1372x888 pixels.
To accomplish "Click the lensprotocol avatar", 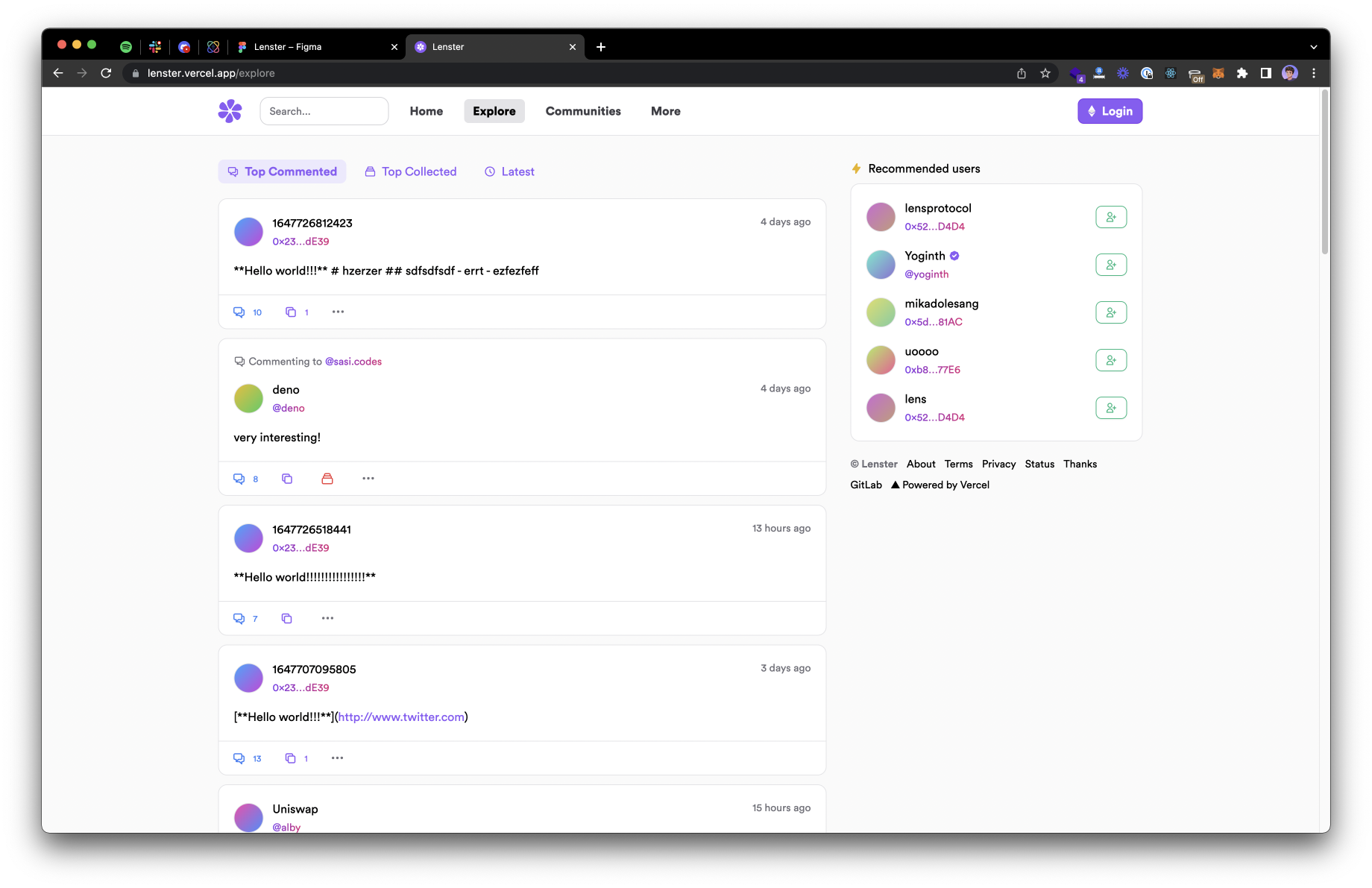I will coord(881,217).
